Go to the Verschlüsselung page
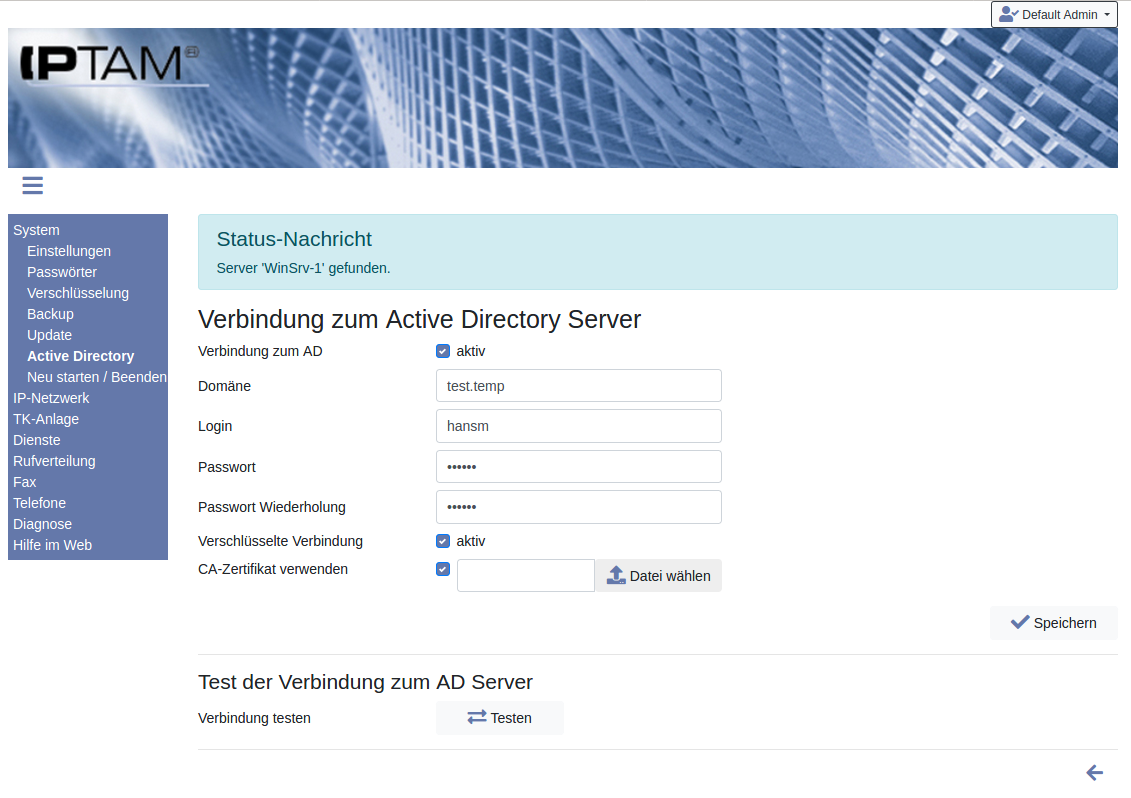 (x=78, y=293)
